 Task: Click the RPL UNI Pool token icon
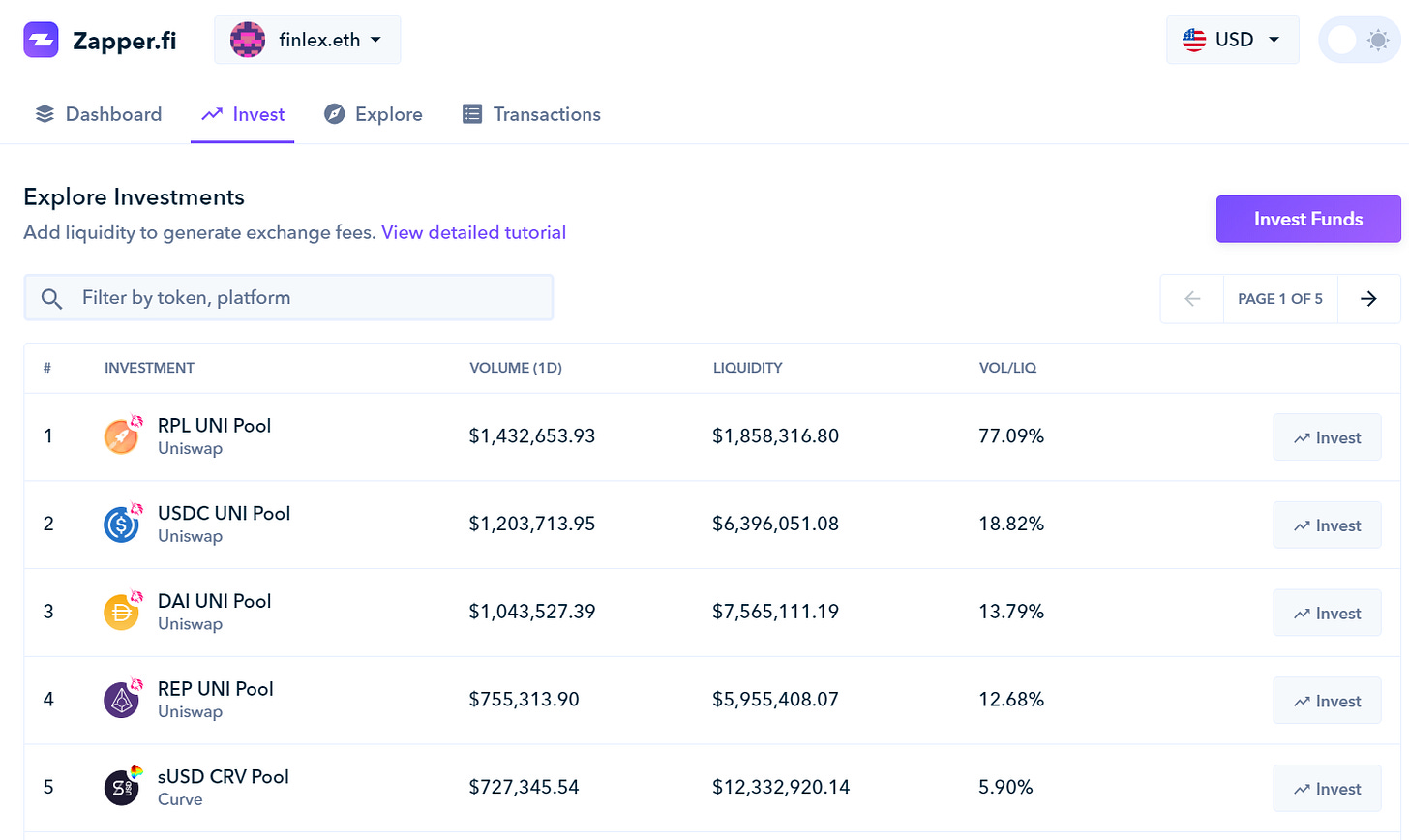(x=122, y=436)
